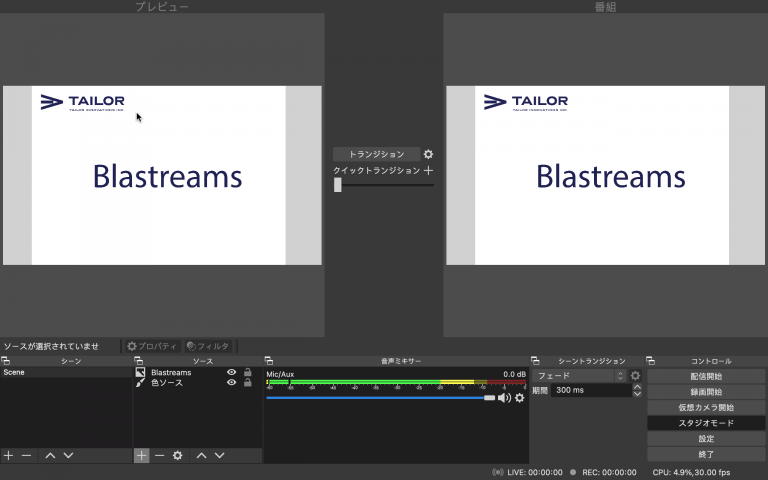Image resolution: width=768 pixels, height=480 pixels.
Task: Move source down in sources list
Action: tap(219, 456)
